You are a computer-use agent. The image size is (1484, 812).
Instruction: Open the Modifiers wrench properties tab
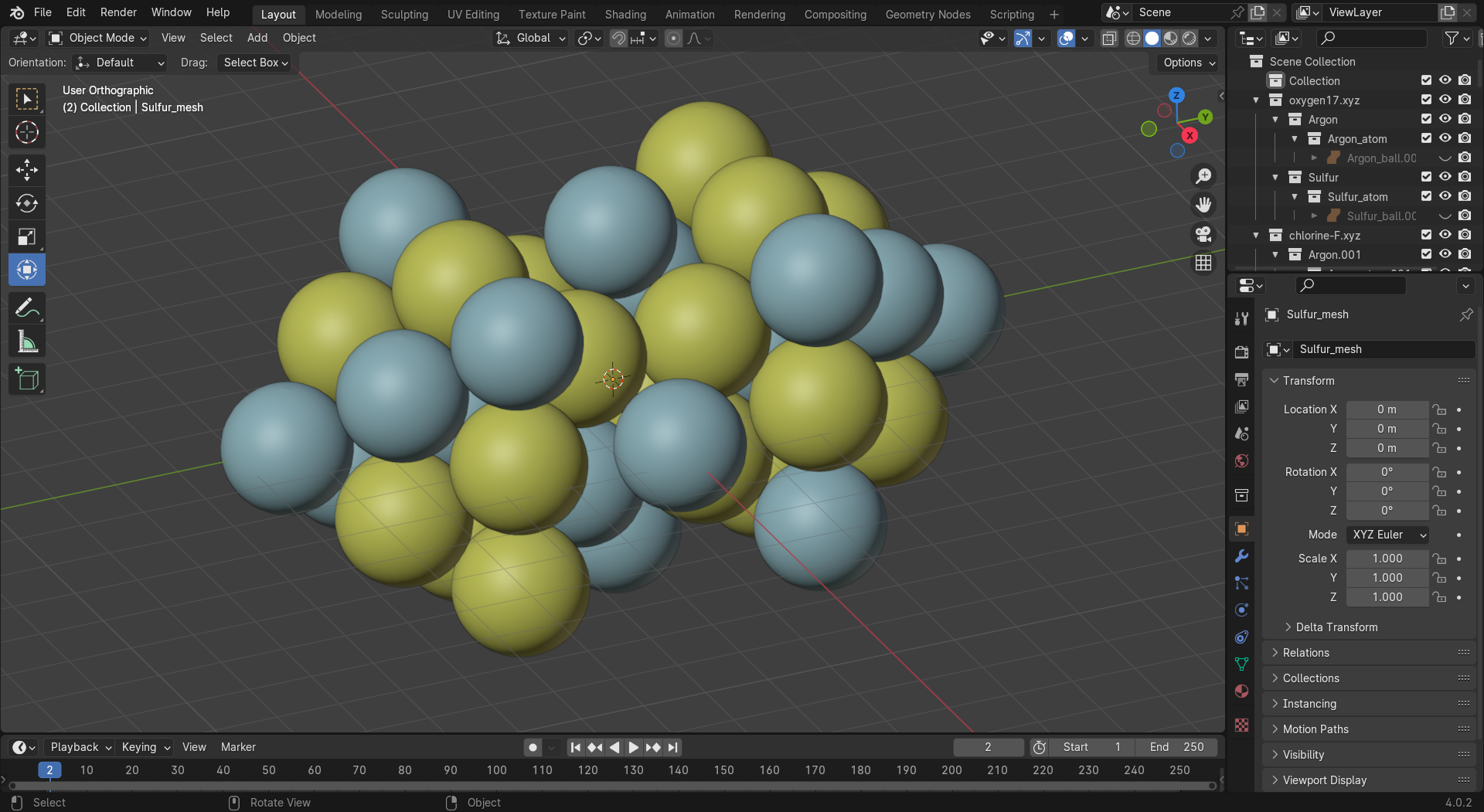coord(1241,556)
